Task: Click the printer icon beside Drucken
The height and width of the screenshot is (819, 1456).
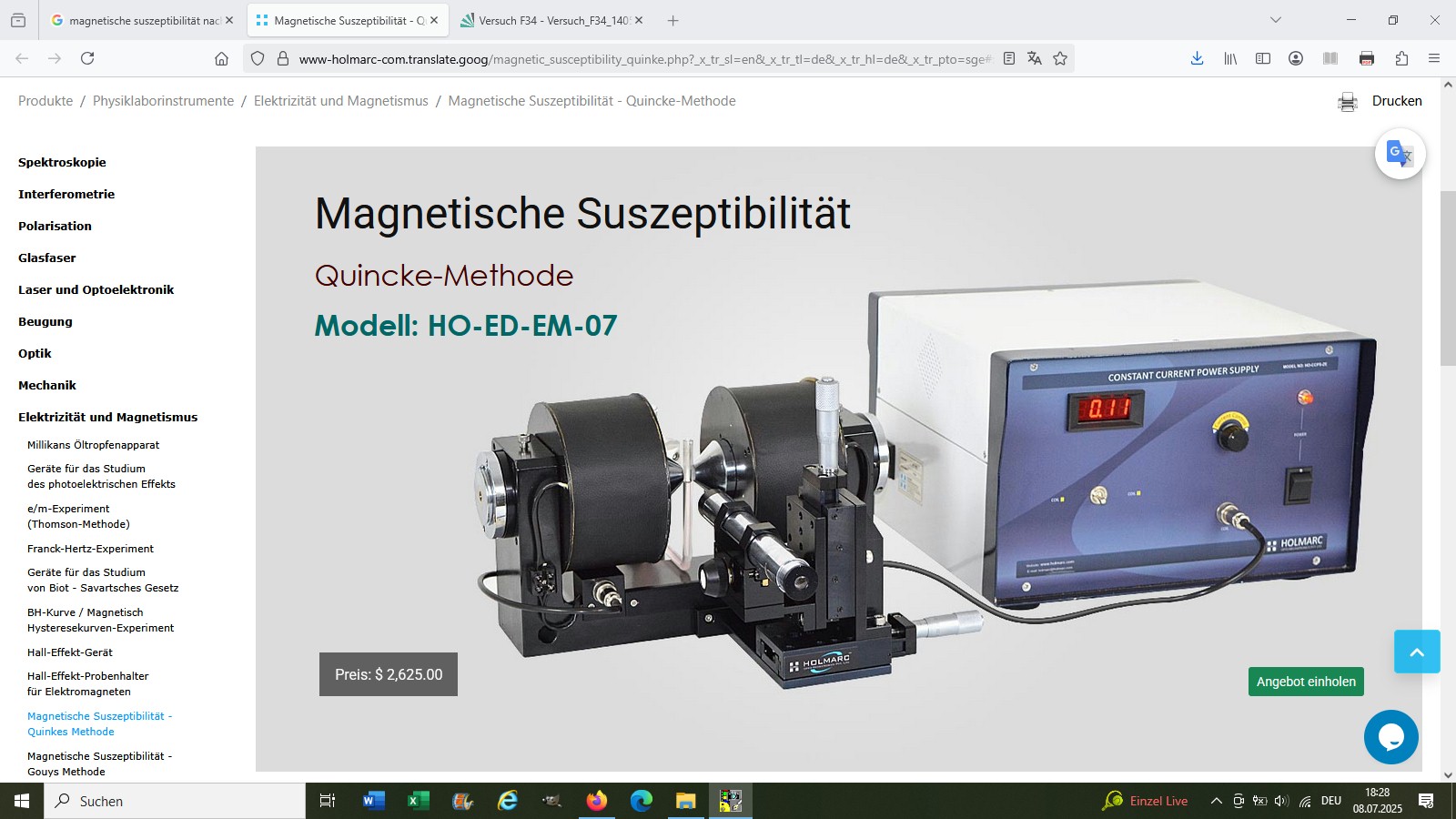Action: coord(1348,102)
